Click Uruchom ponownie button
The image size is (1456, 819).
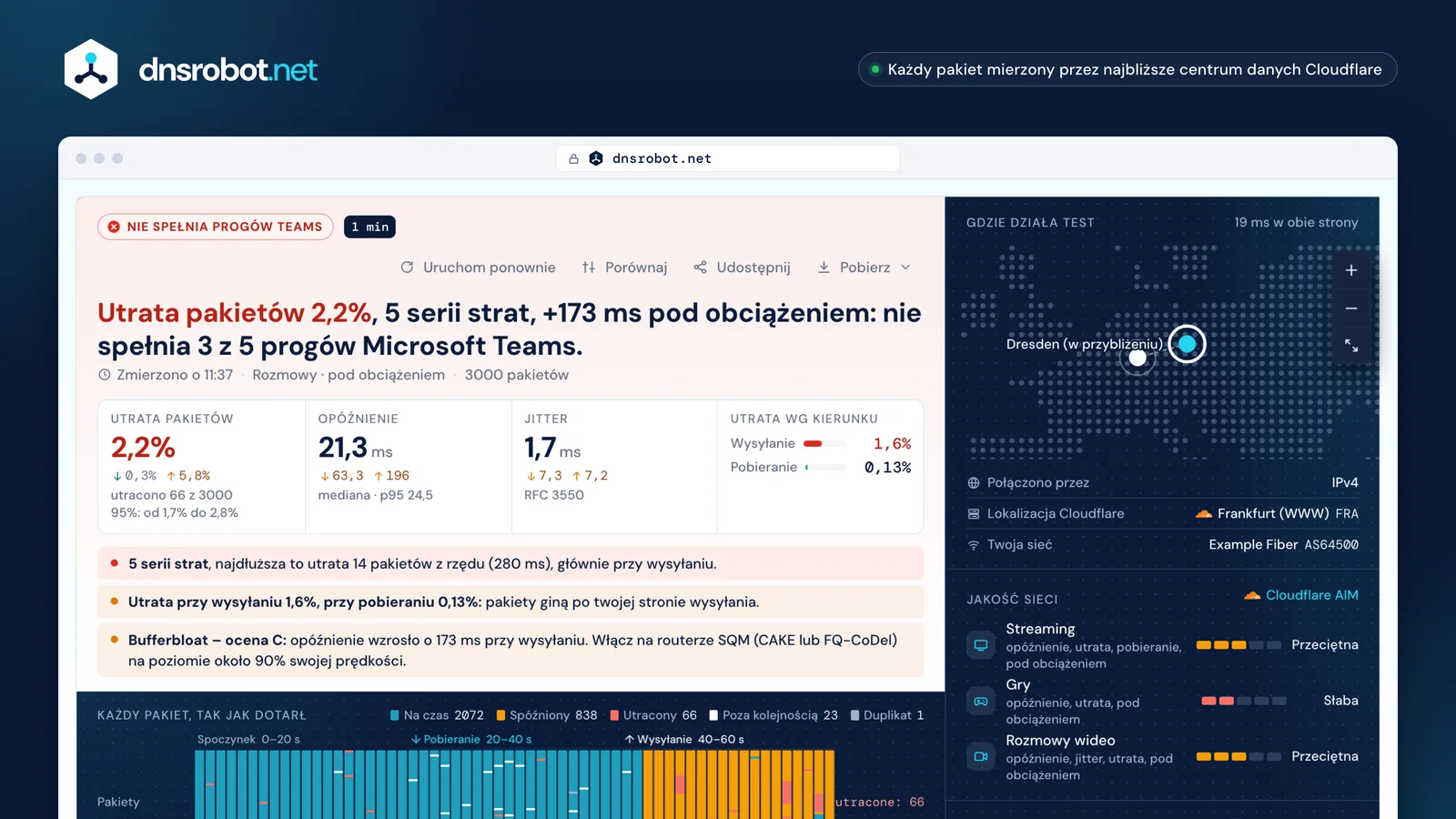(478, 268)
